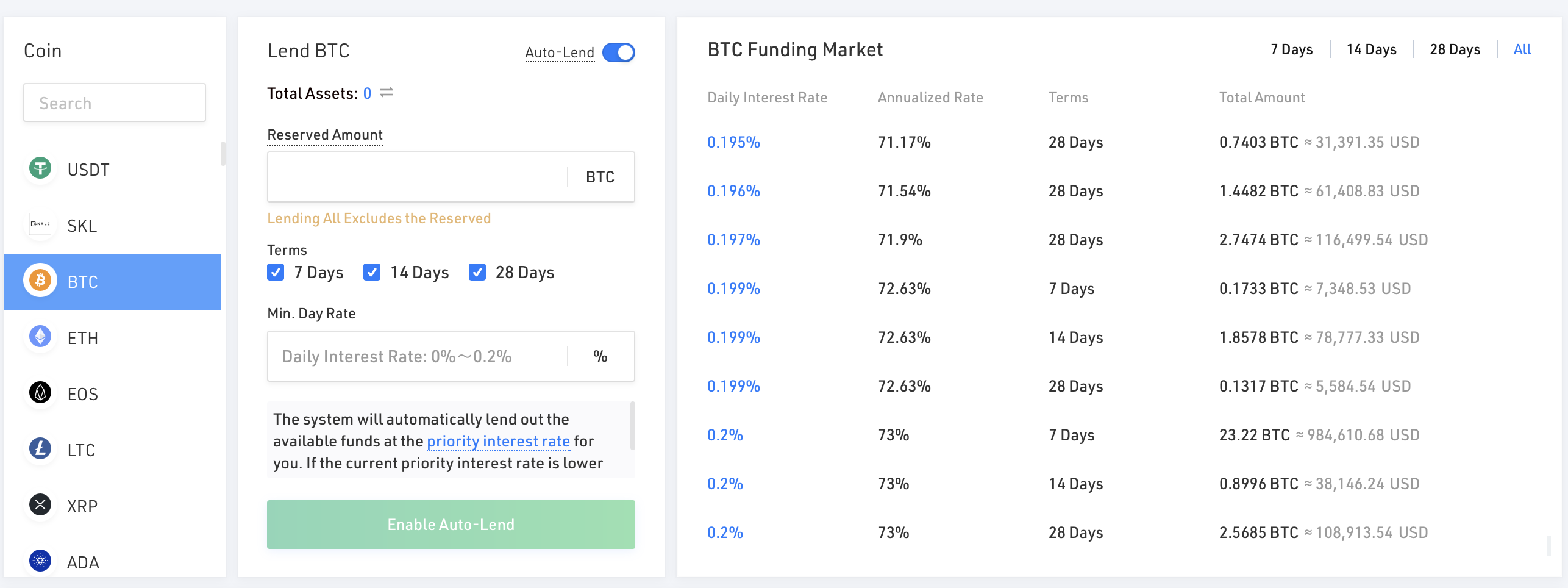Screen dimensions: 1568x588
Task: Uncheck the 7 Days term checkbox
Action: 276,272
